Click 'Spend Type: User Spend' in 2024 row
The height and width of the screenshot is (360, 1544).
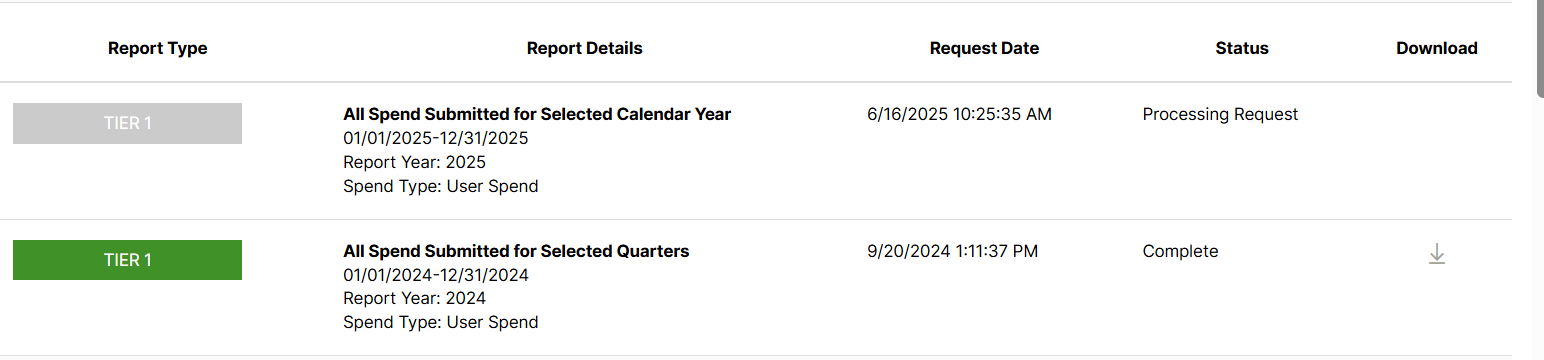click(x=440, y=322)
